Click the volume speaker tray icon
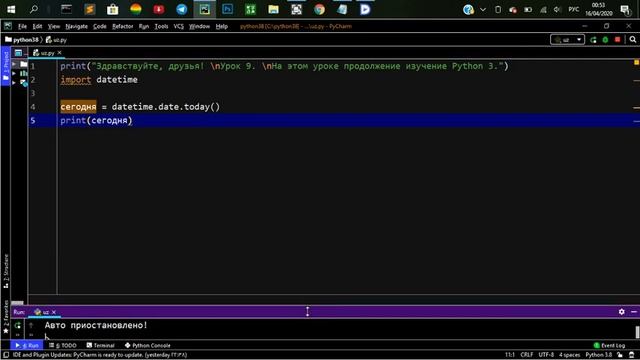The height and width of the screenshot is (360, 640). point(557,9)
